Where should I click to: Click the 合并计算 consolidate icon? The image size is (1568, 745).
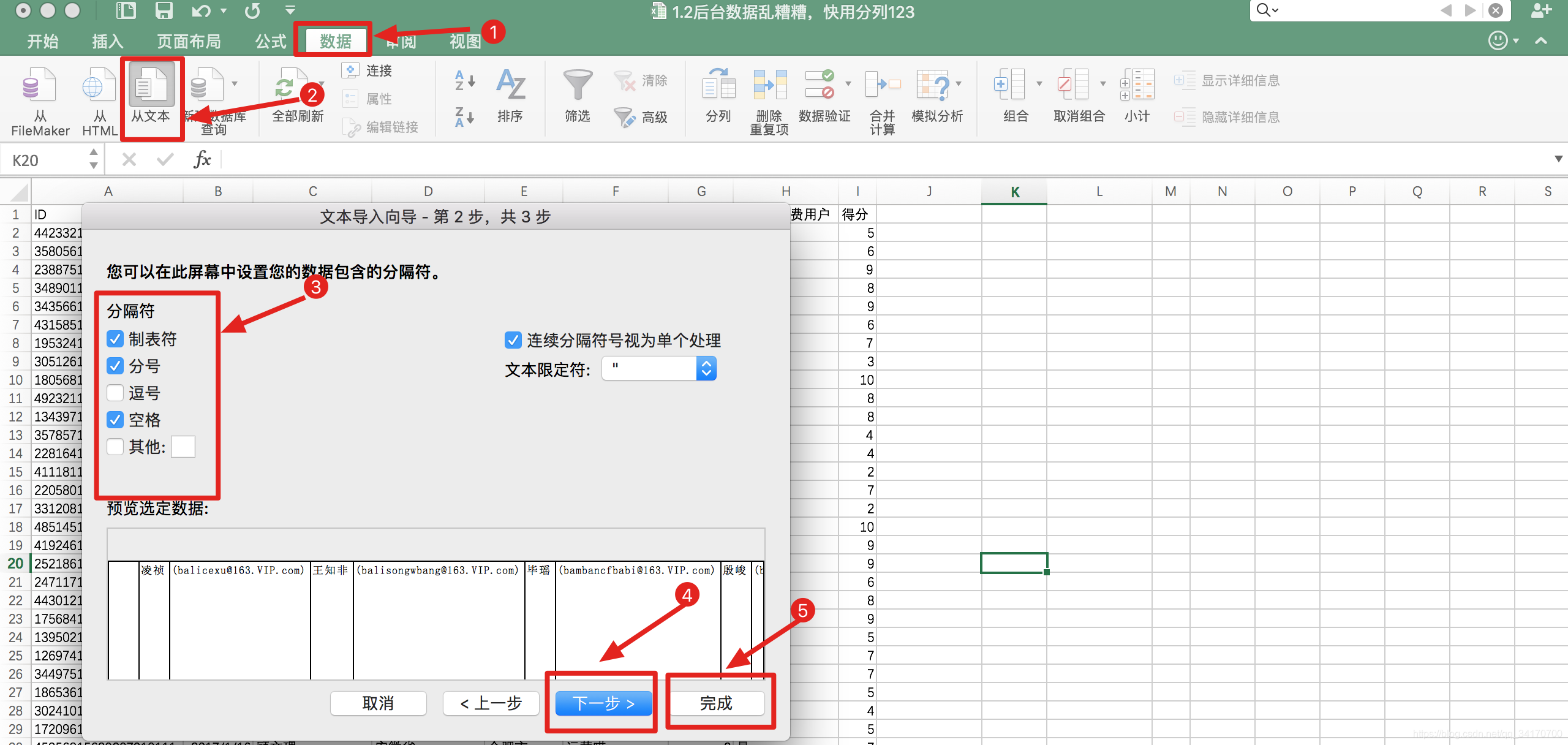(x=883, y=85)
